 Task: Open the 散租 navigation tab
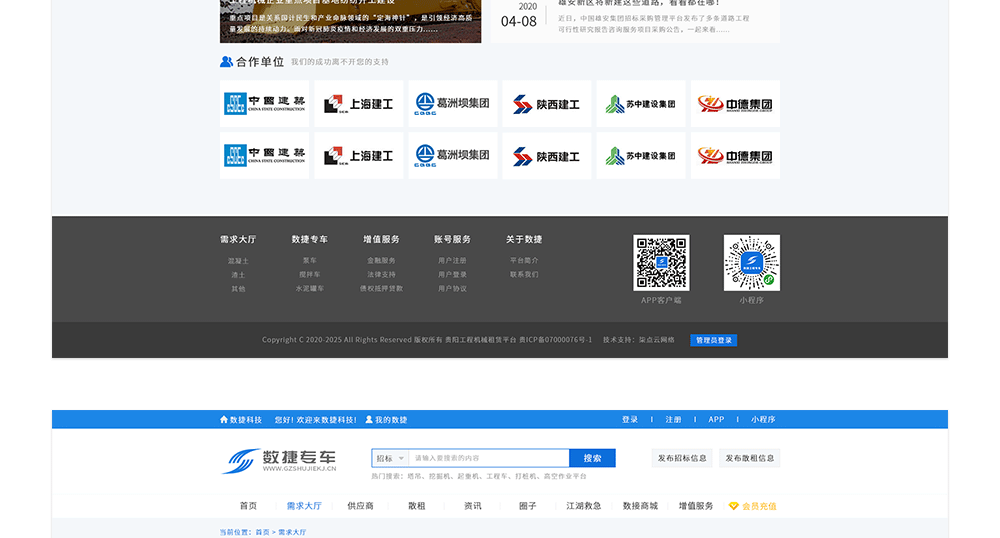point(416,506)
